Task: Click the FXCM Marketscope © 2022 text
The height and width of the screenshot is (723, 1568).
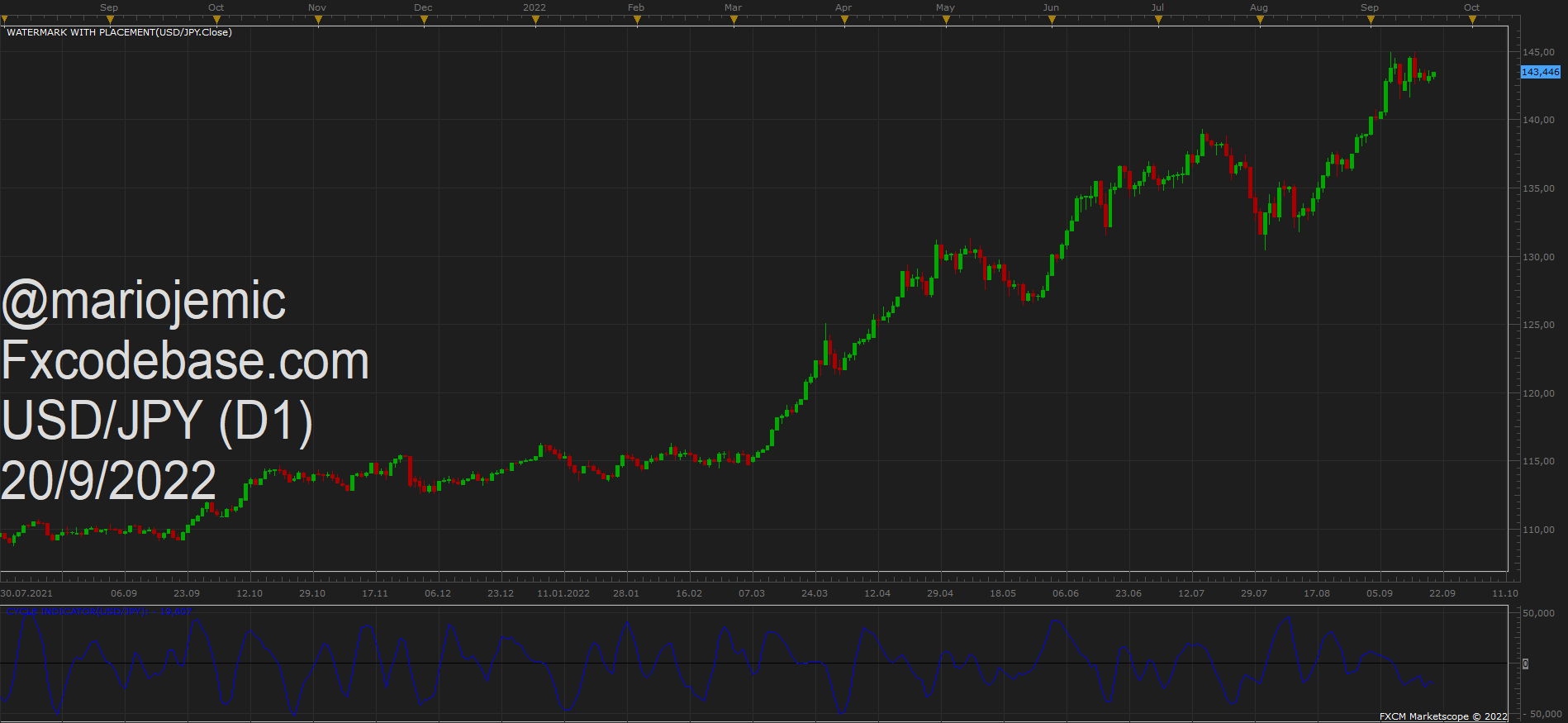Action: pyautogui.click(x=1443, y=716)
